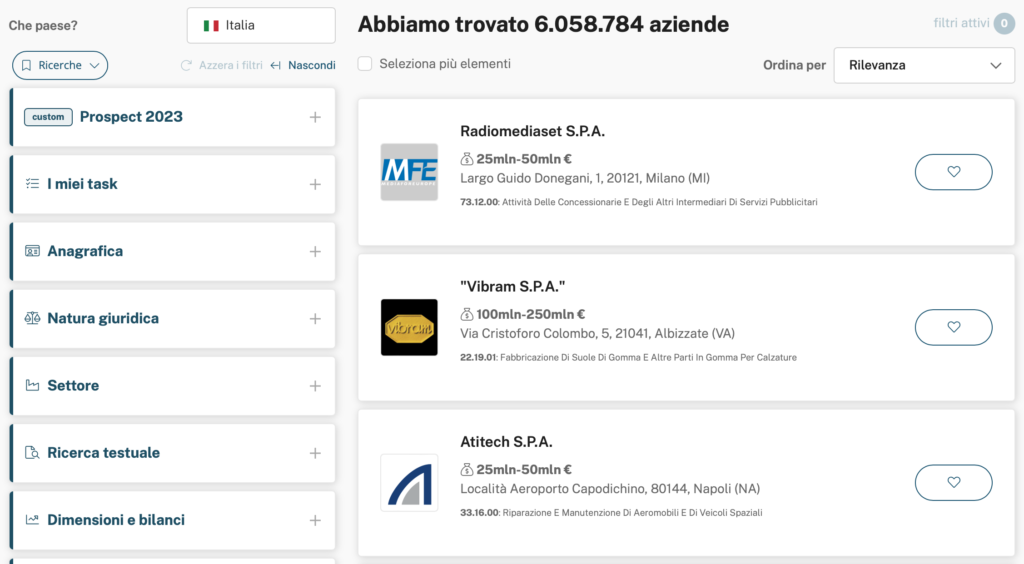This screenshot has width=1024, height=564.
Task: Click money bag icon on Atitech revenue
Action: pos(467,469)
